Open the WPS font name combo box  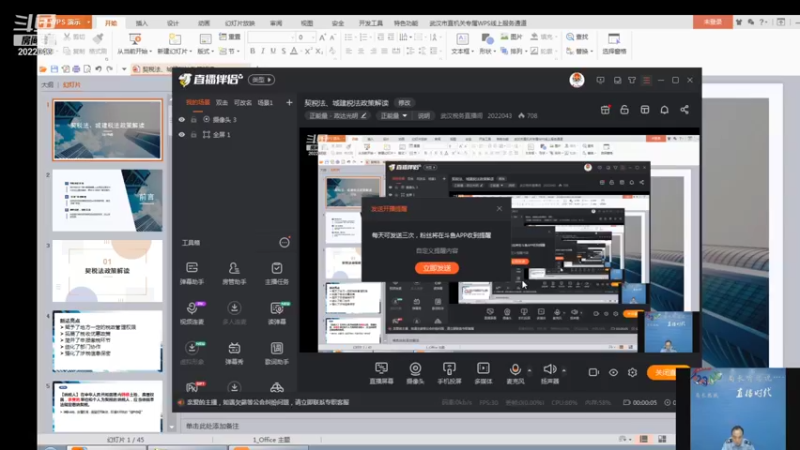(271, 37)
